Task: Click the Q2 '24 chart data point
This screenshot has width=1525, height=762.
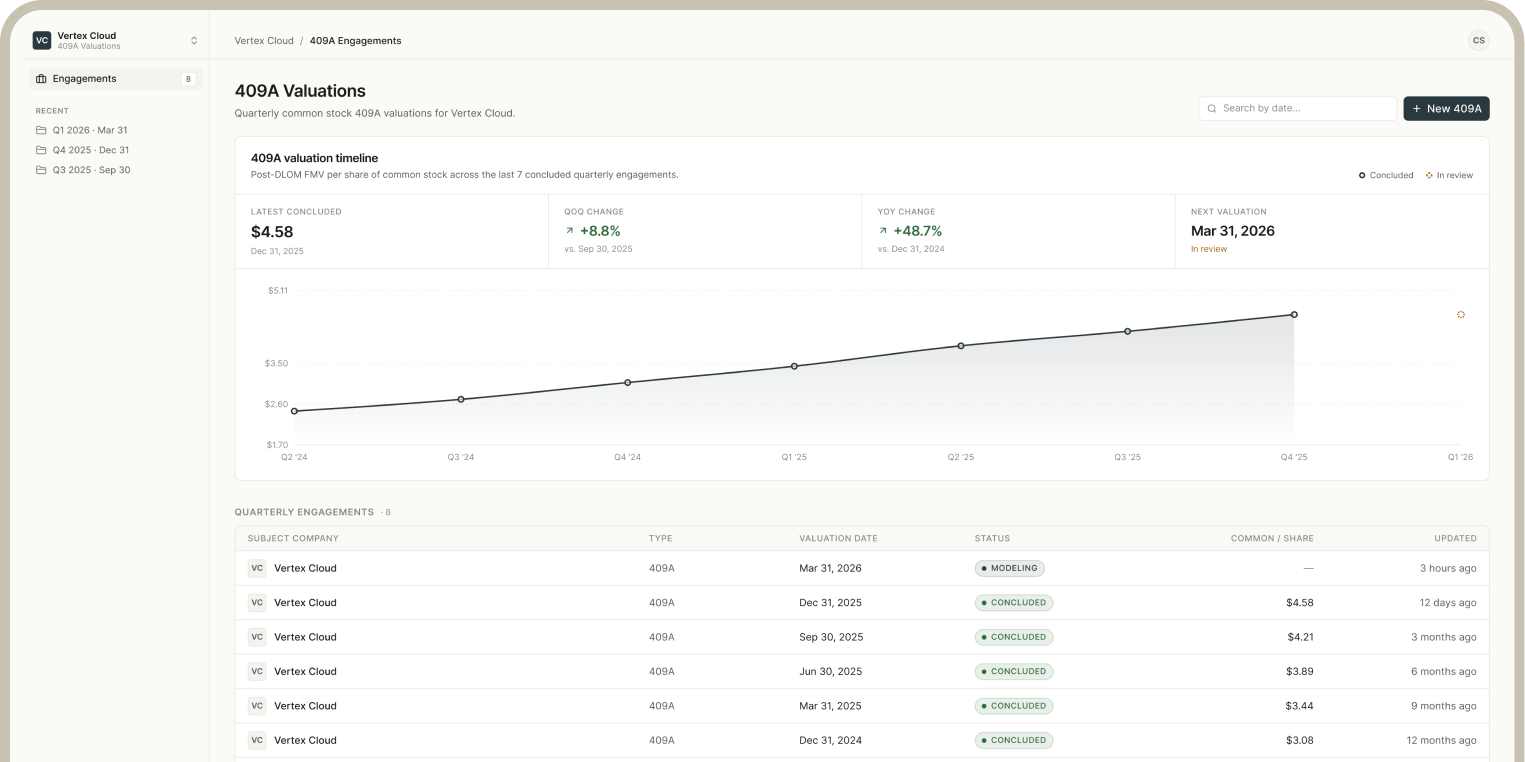Action: tap(294, 411)
